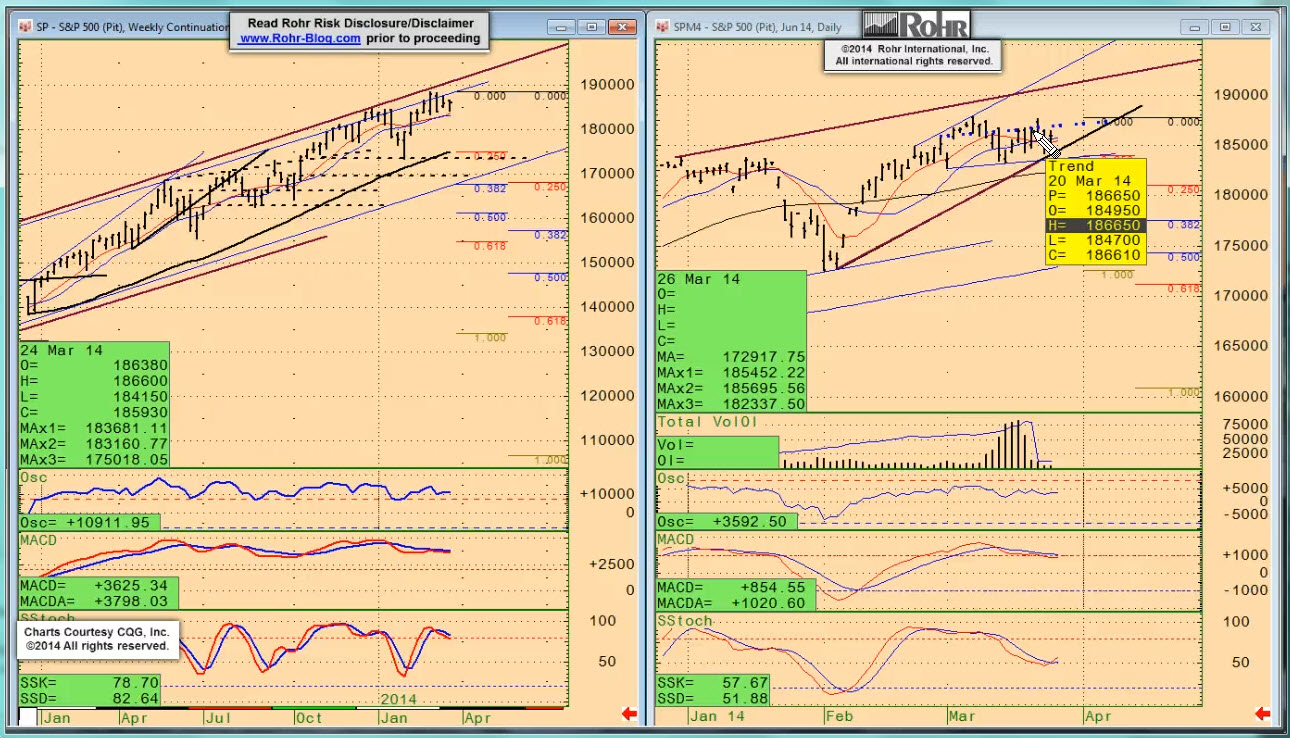Click red scroll arrow on daily chart

pos(1262,714)
